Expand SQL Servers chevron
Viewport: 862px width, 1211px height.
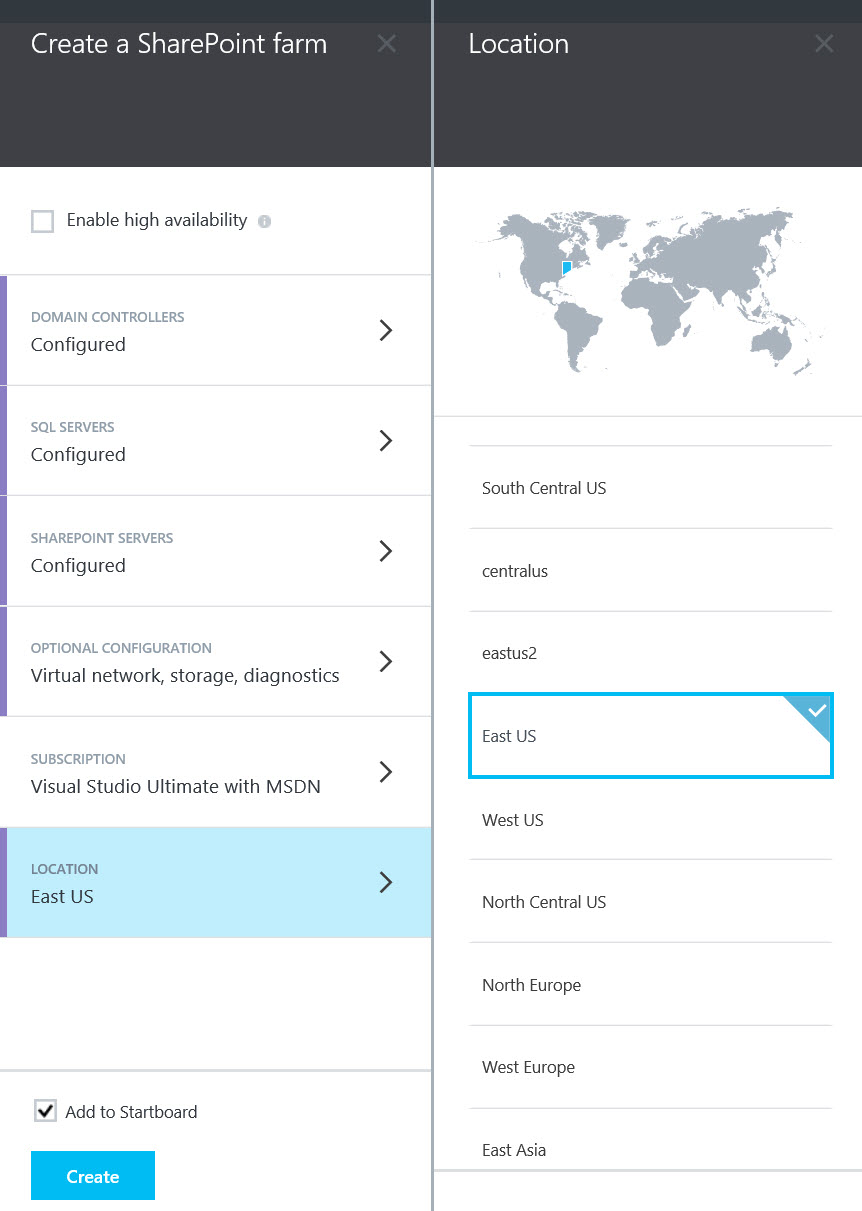tap(386, 441)
